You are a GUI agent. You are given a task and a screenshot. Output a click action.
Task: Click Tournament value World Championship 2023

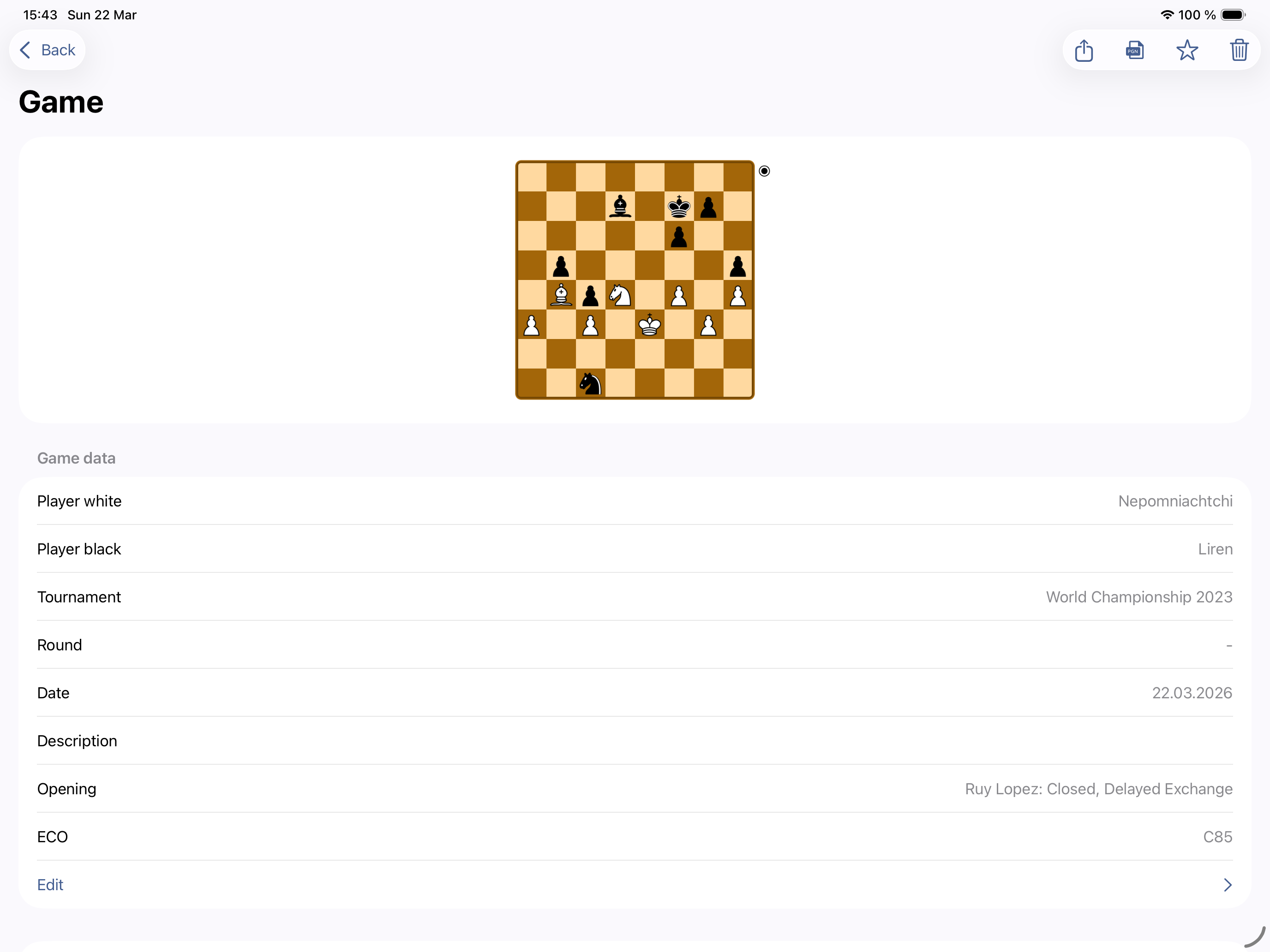point(1138,597)
